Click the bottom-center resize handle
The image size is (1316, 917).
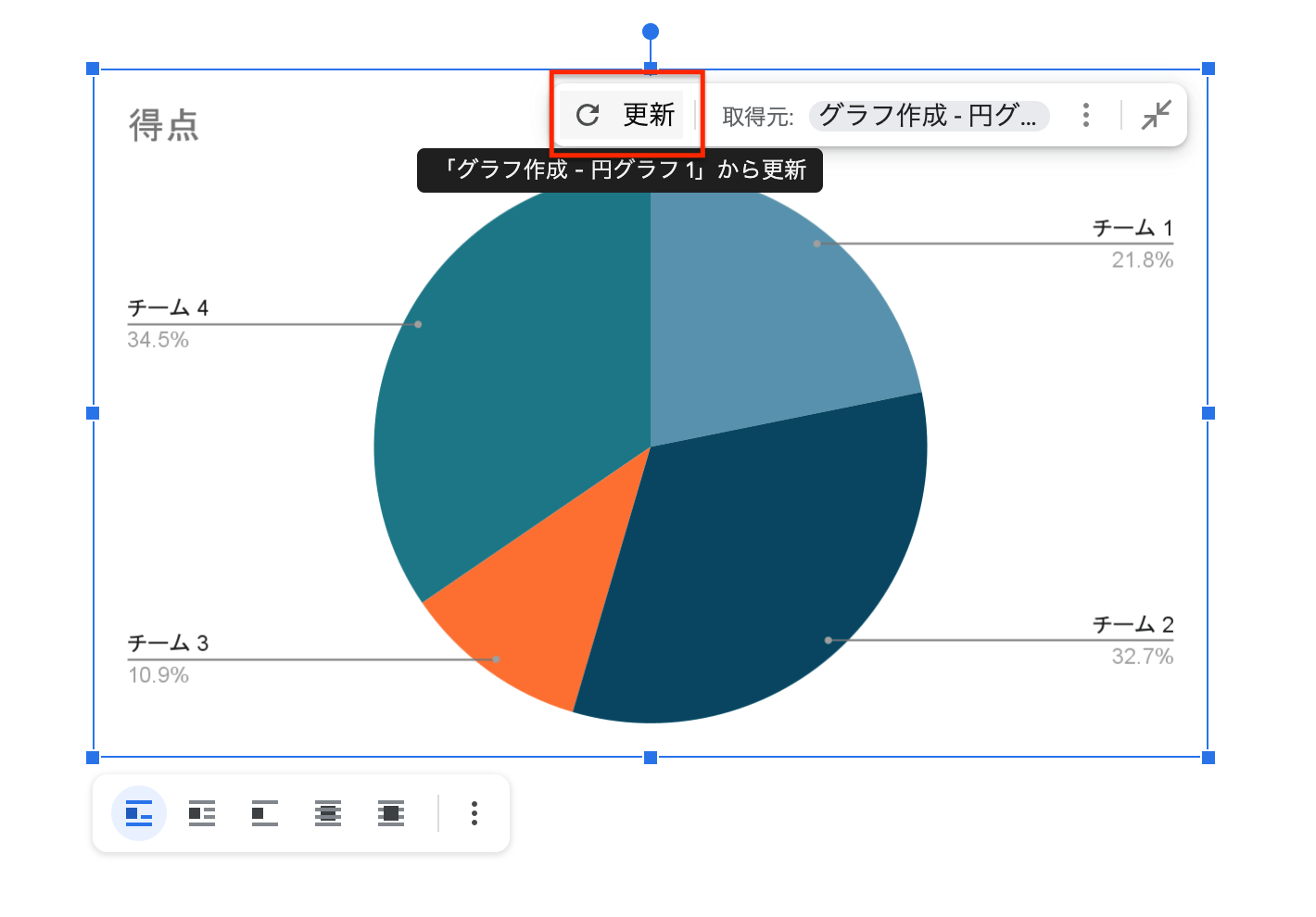coord(650,758)
